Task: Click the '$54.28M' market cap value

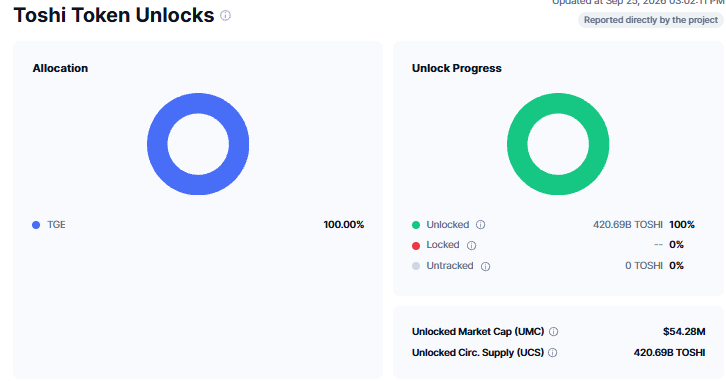Action: [x=684, y=331]
